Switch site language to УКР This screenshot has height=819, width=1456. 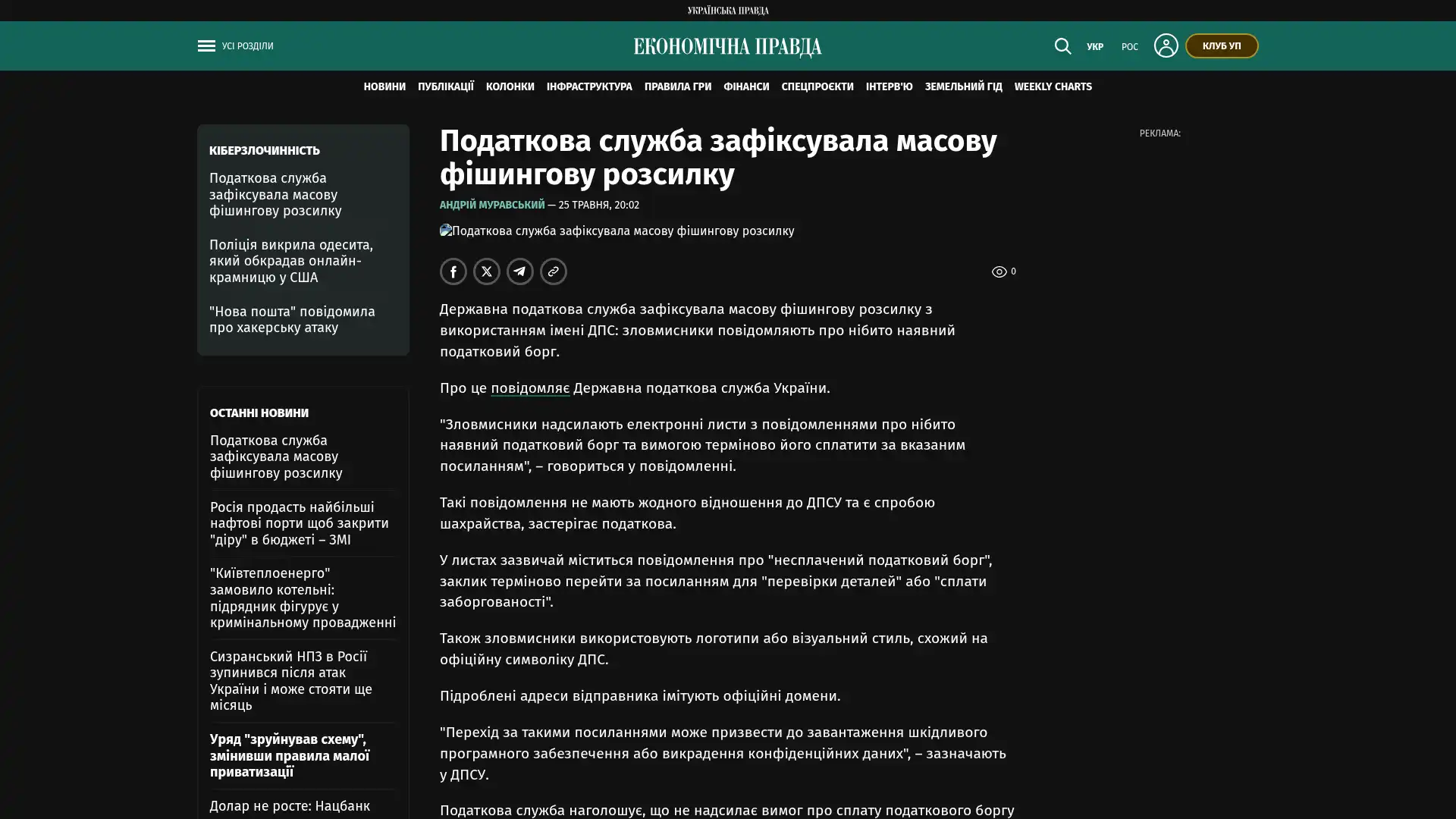click(1095, 47)
